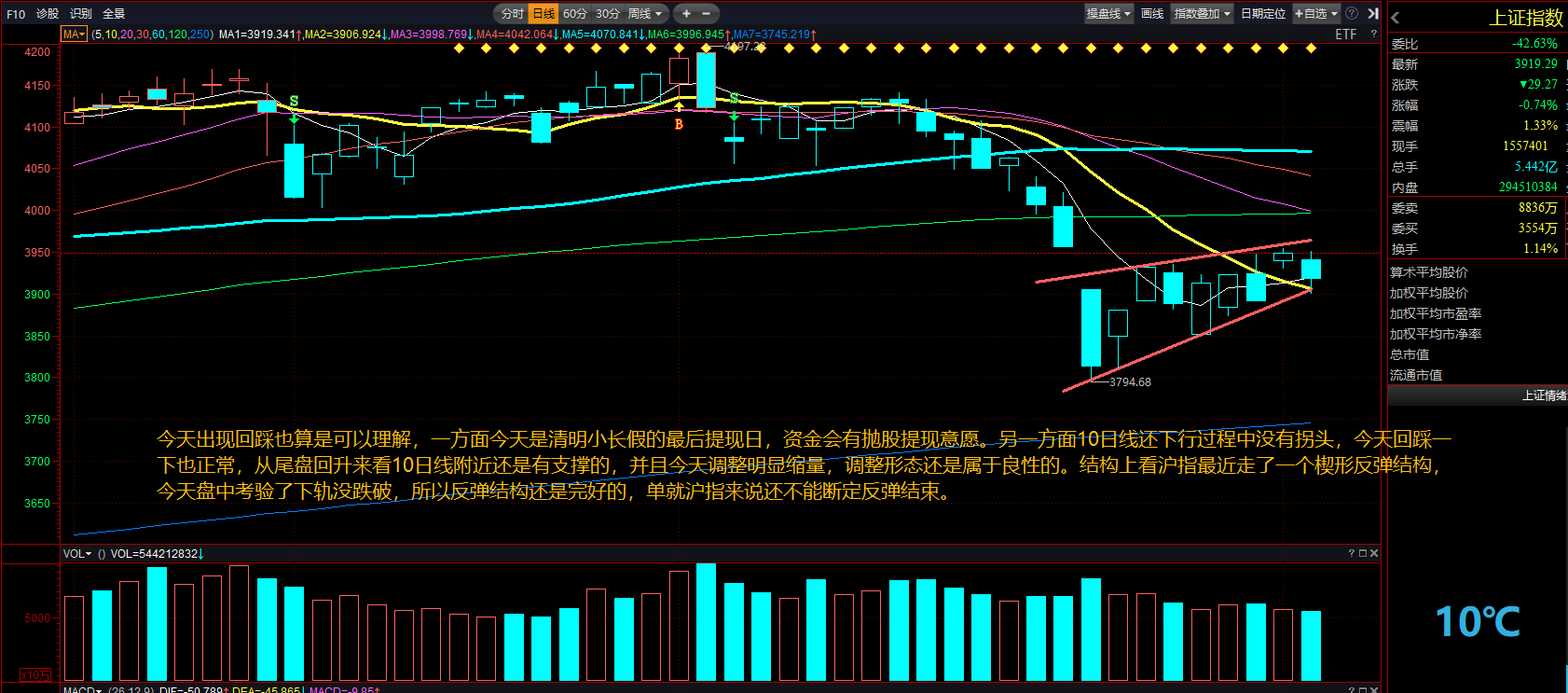Click the 日期定位 button
This screenshot has width=1568, height=693.
click(x=1263, y=13)
